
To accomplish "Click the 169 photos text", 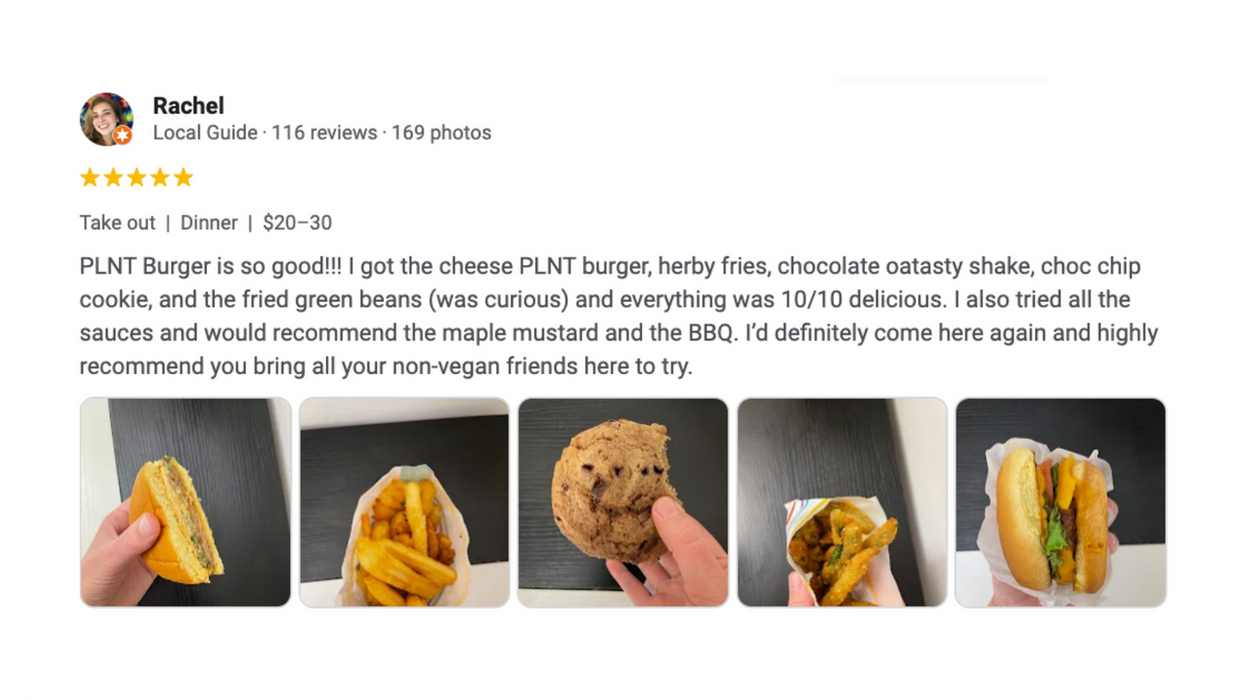I will (441, 132).
